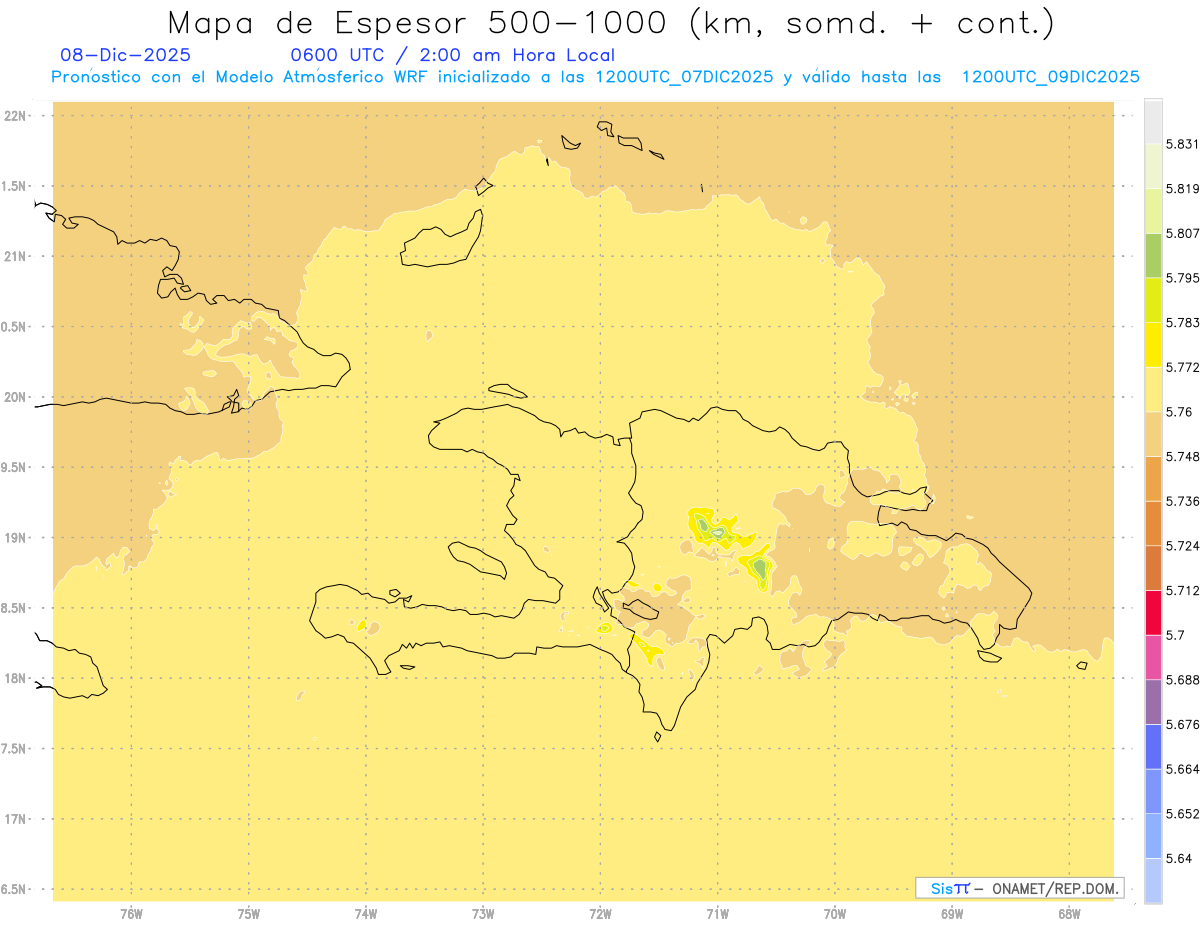1200x927 pixels.
Task: Select legend value 5.795
Action: tap(1183, 278)
